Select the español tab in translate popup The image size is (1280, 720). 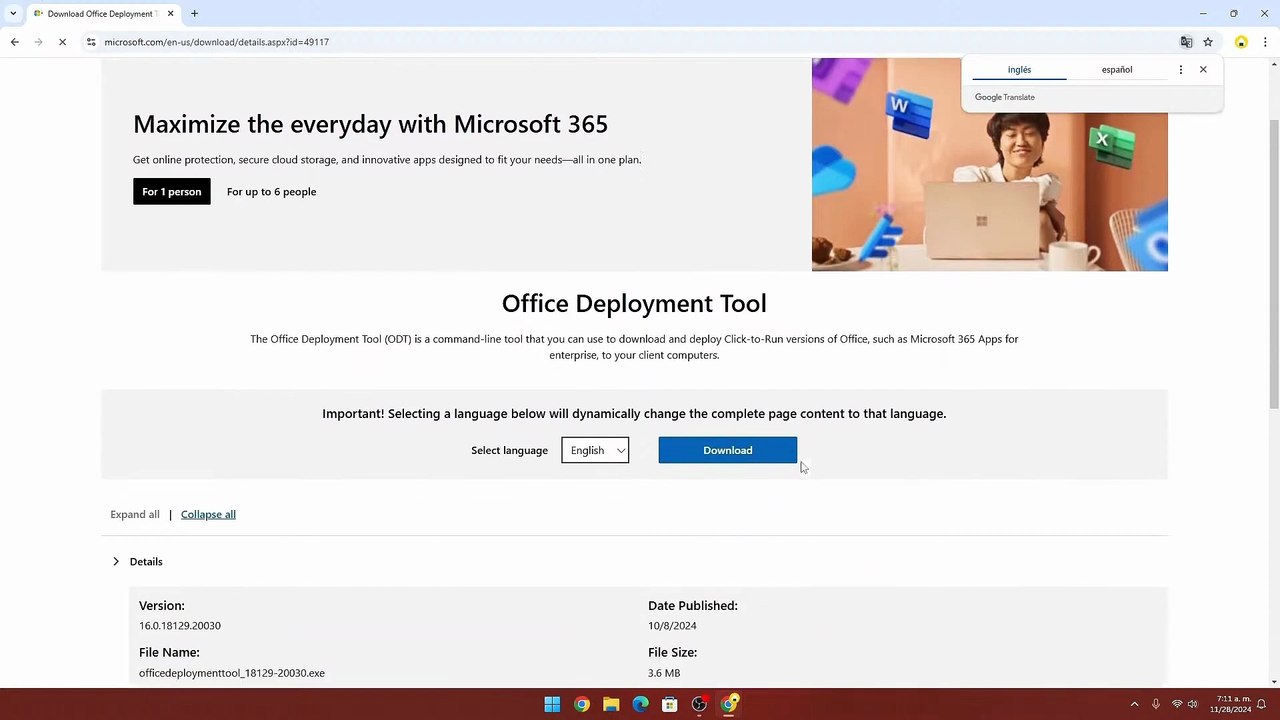coord(1117,70)
